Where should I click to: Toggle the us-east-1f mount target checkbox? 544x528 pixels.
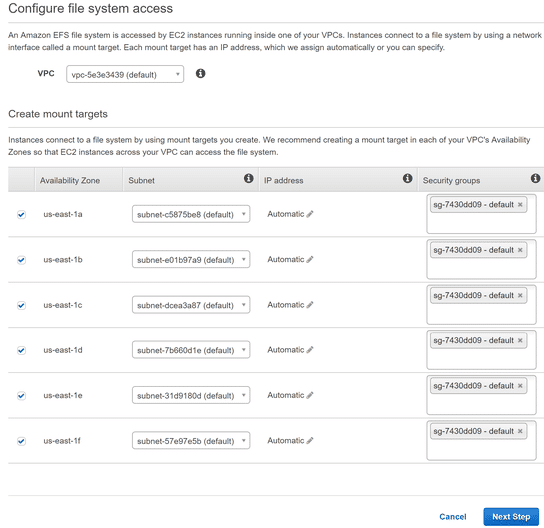point(22,441)
